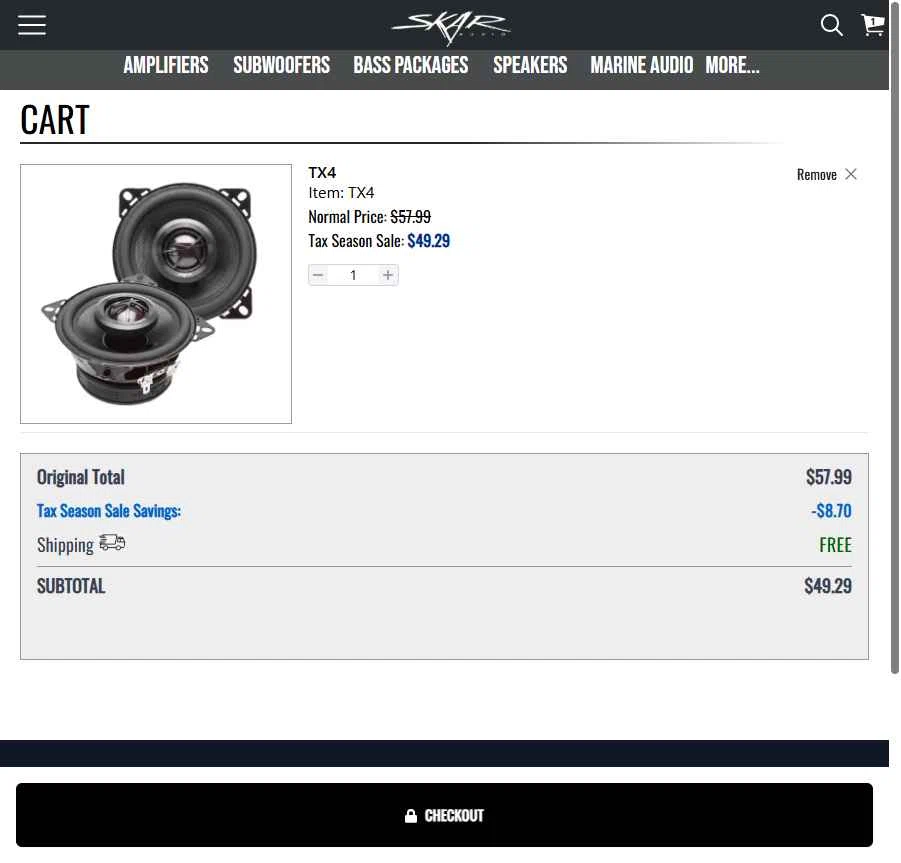The image size is (901, 863).
Task: Click the X icon beside Remove
Action: [x=851, y=174]
